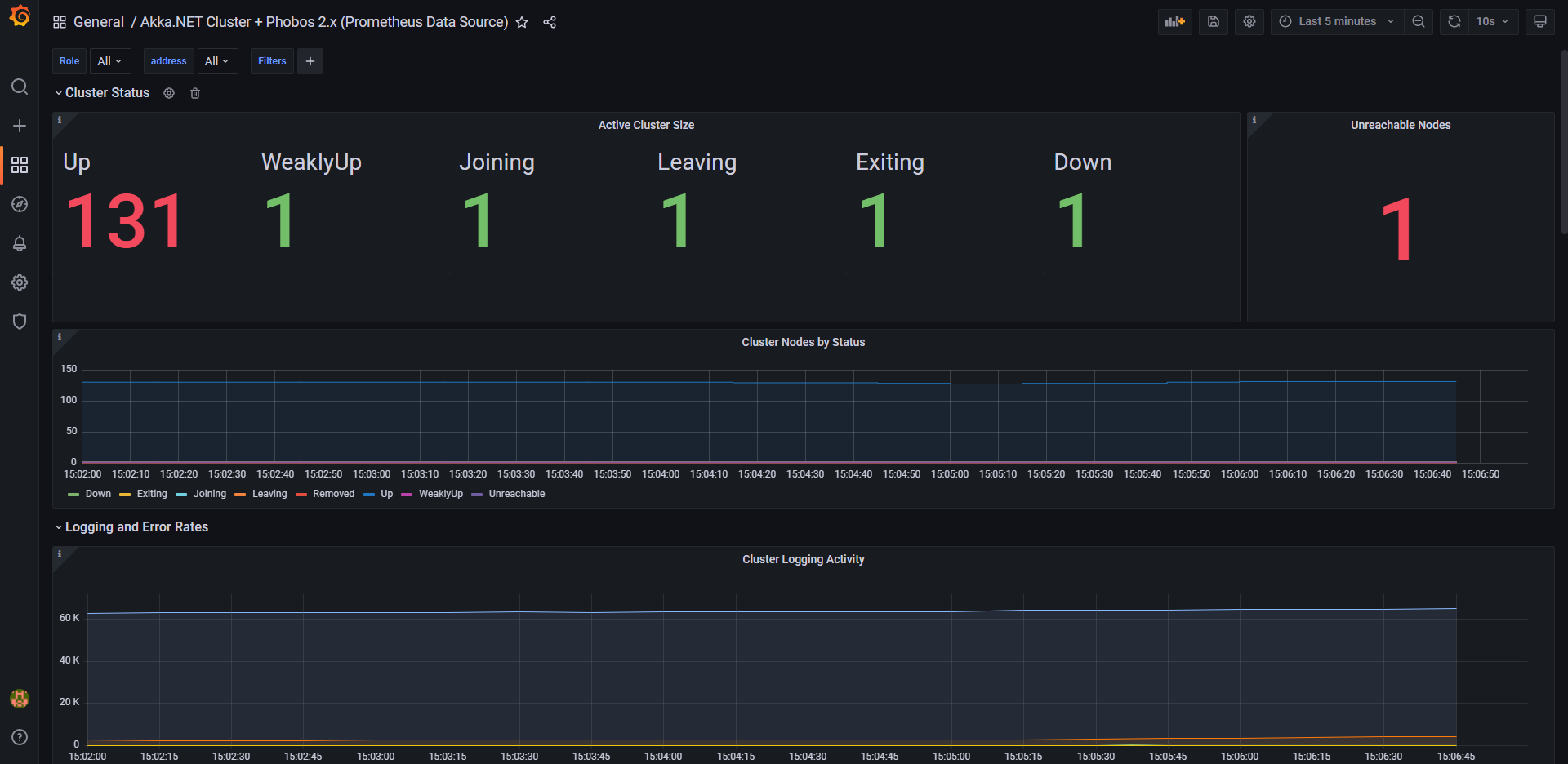Viewport: 1568px width, 764px height.
Task: Delete the Cluster Status row
Action: 195,93
